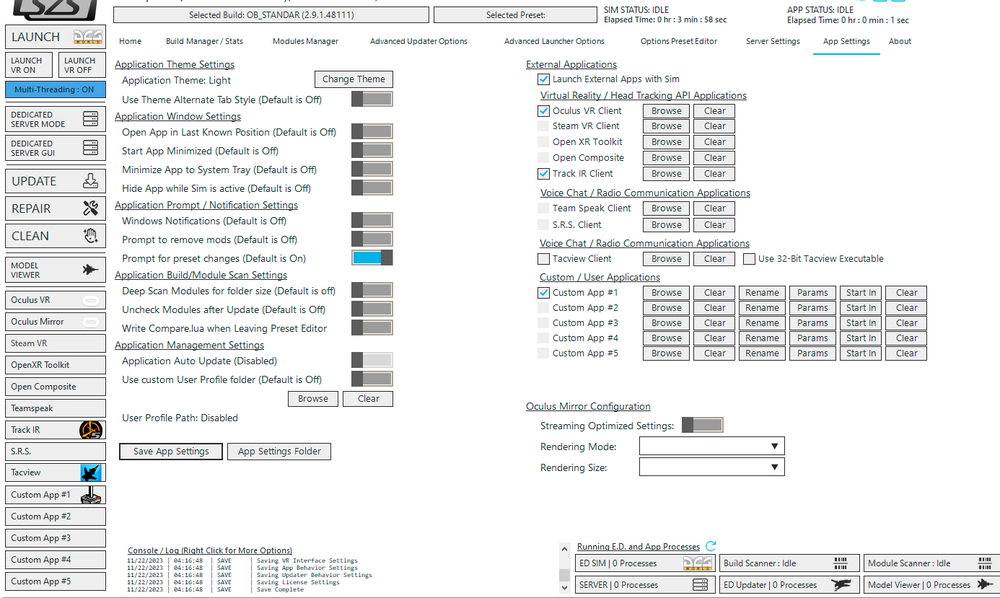
Task: Toggle Start App Minimized switch
Action: point(372,150)
